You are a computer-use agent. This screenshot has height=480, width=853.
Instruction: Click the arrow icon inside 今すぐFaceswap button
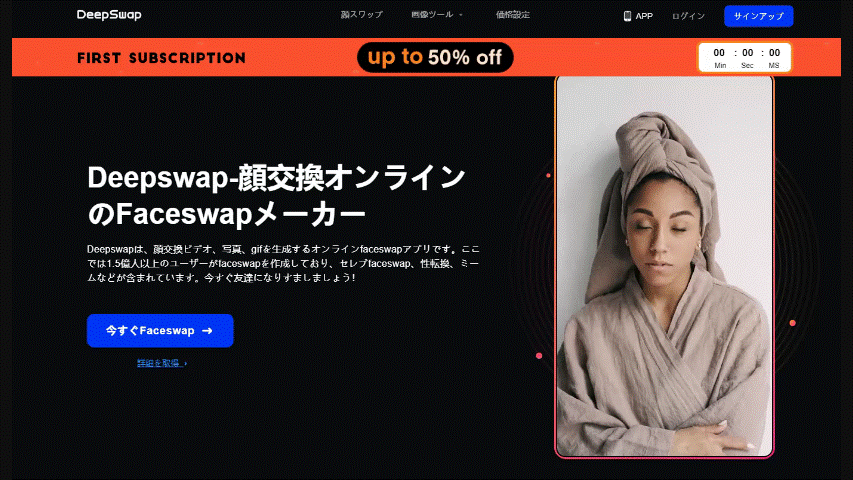tap(207, 331)
